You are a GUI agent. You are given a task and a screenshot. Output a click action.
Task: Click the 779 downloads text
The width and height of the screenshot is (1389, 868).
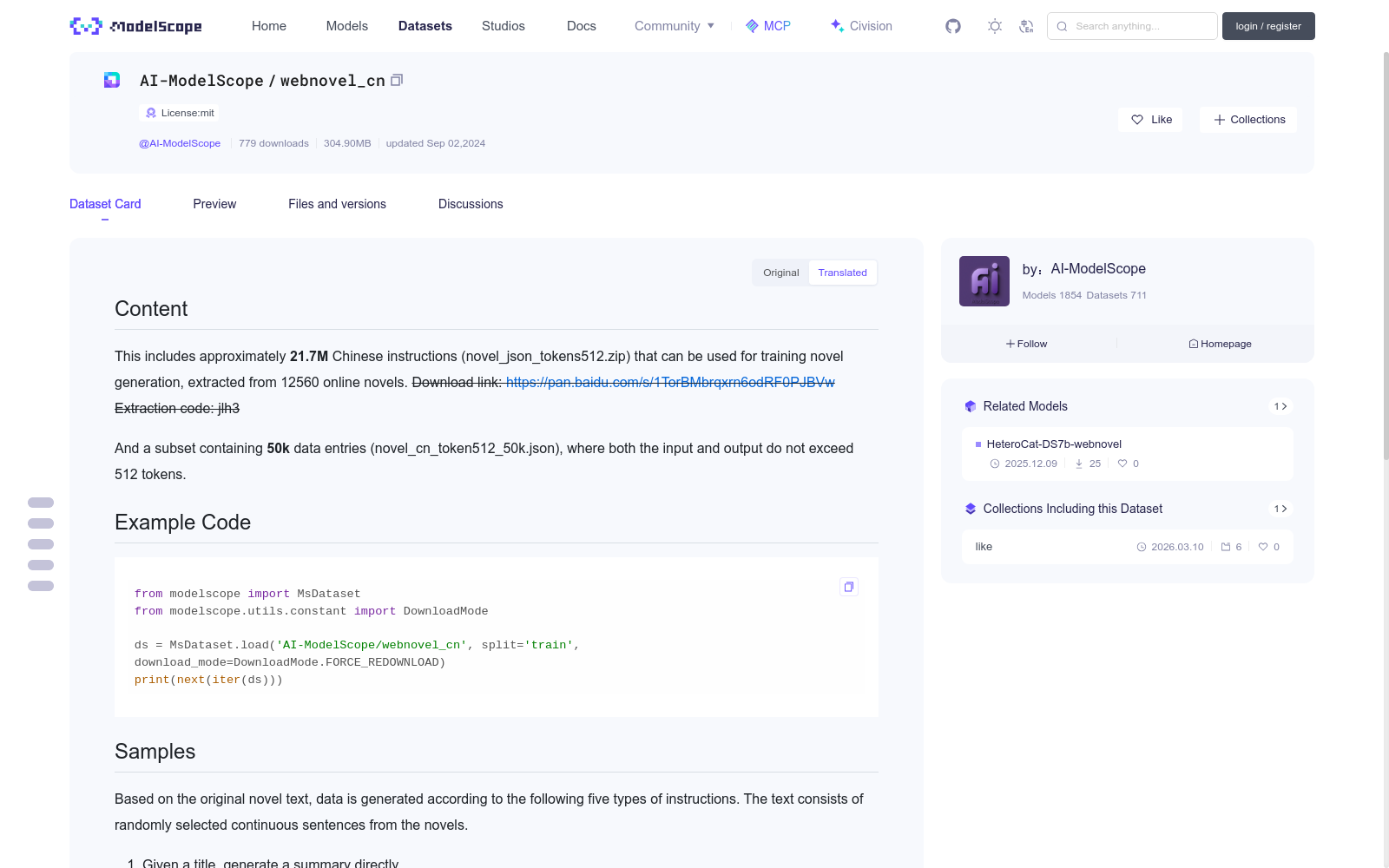273,143
